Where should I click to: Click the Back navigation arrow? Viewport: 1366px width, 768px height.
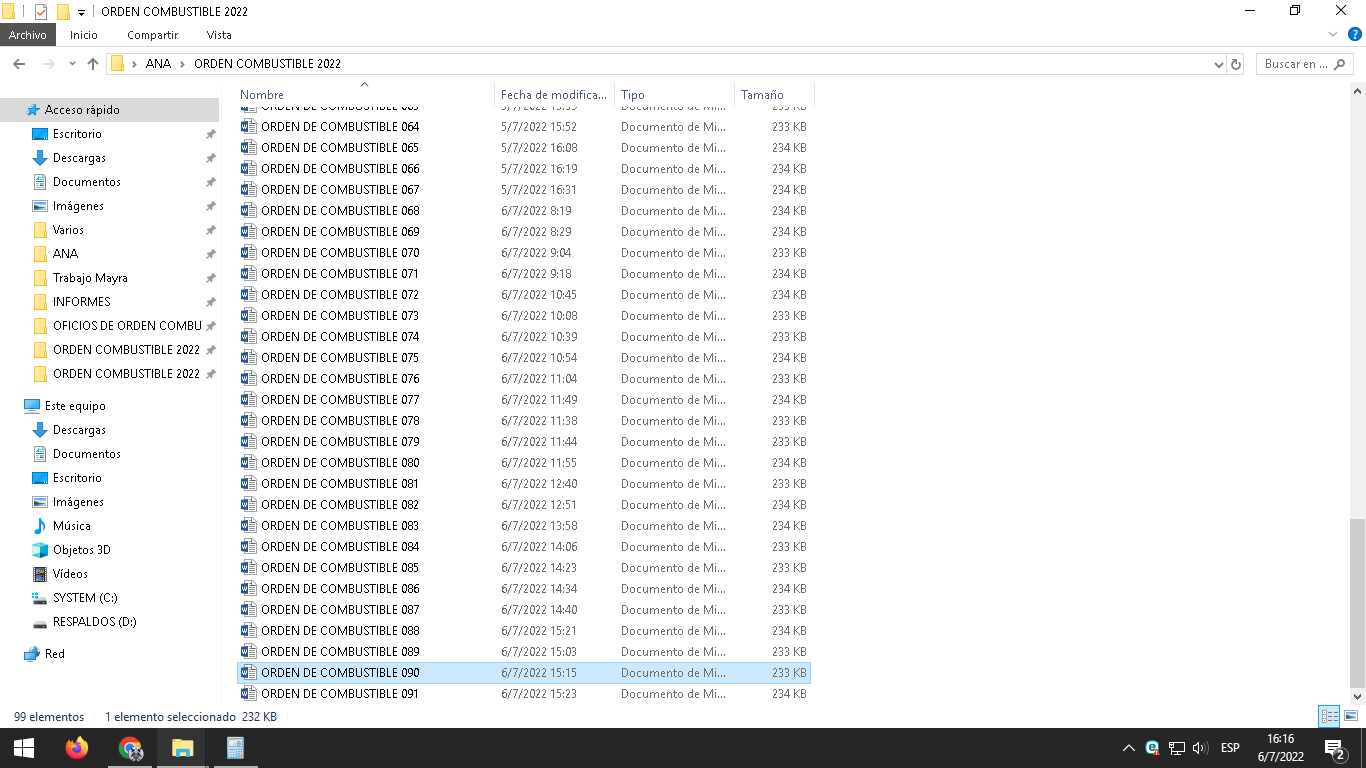pos(19,64)
